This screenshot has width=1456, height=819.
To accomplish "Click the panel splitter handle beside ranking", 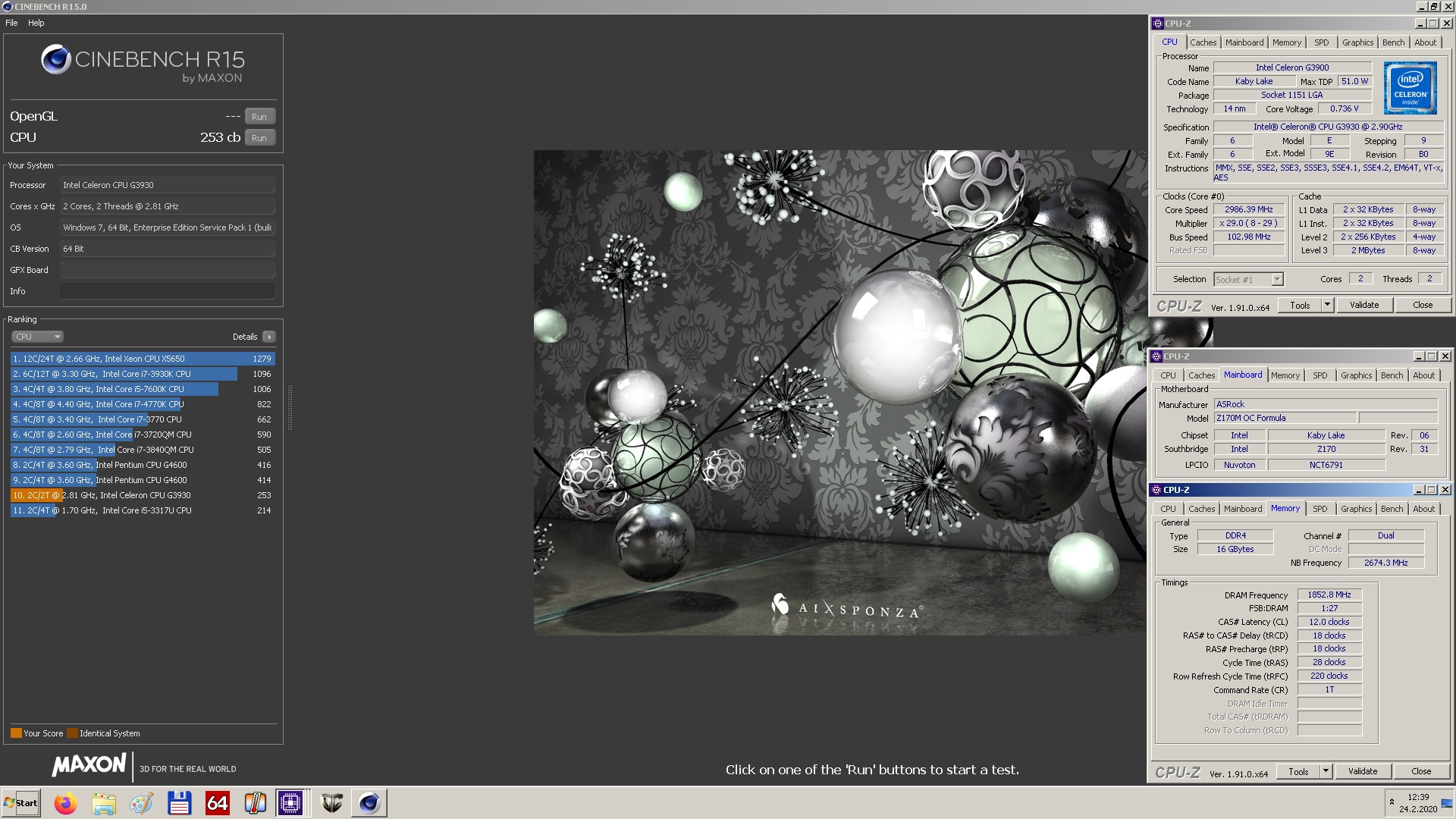I will point(290,407).
